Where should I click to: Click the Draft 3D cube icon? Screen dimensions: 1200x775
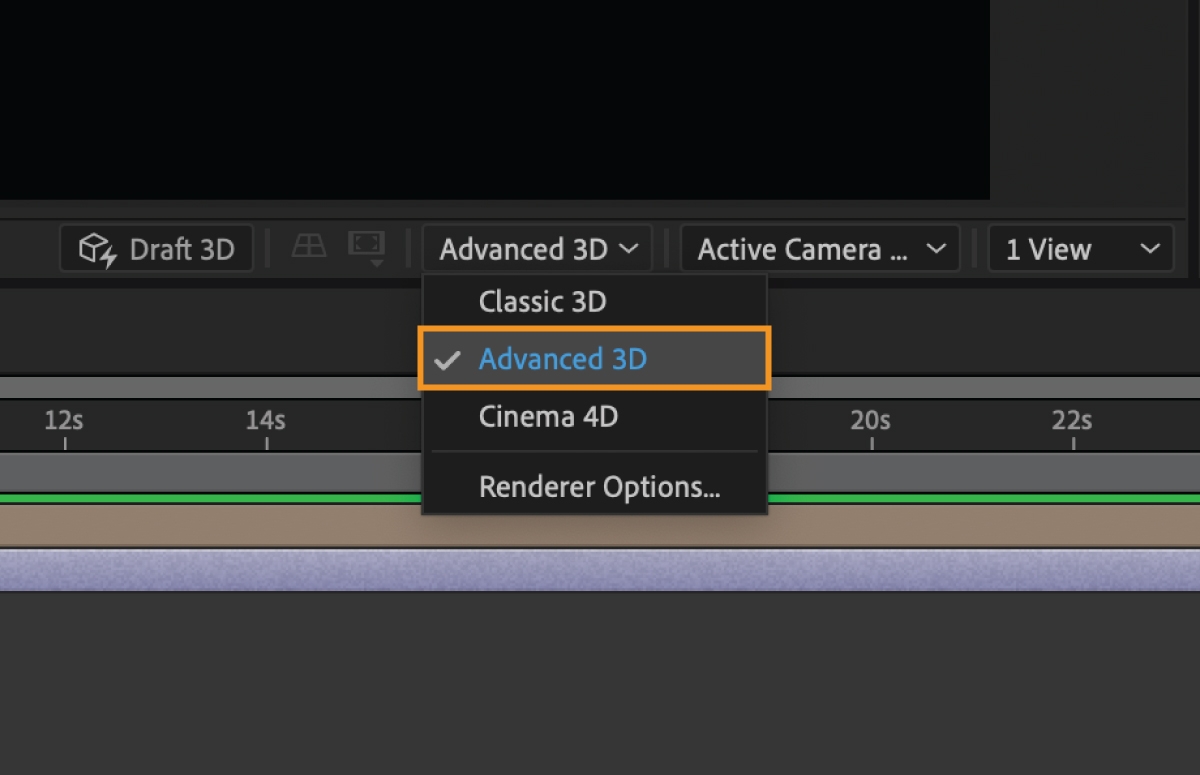(94, 248)
